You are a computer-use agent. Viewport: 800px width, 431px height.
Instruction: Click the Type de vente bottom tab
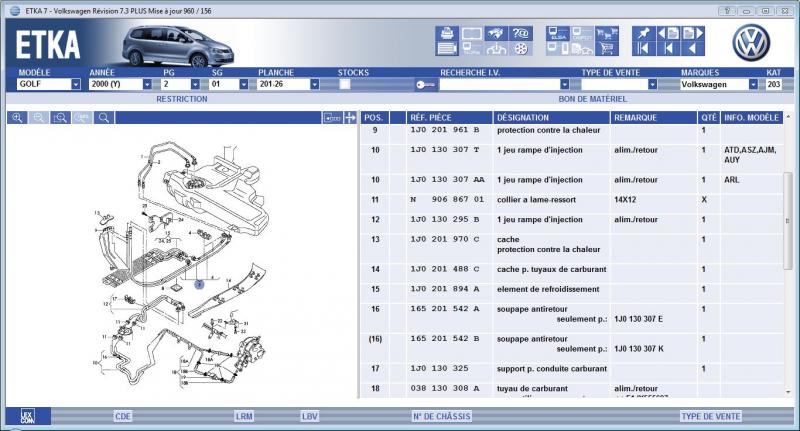coord(711,416)
